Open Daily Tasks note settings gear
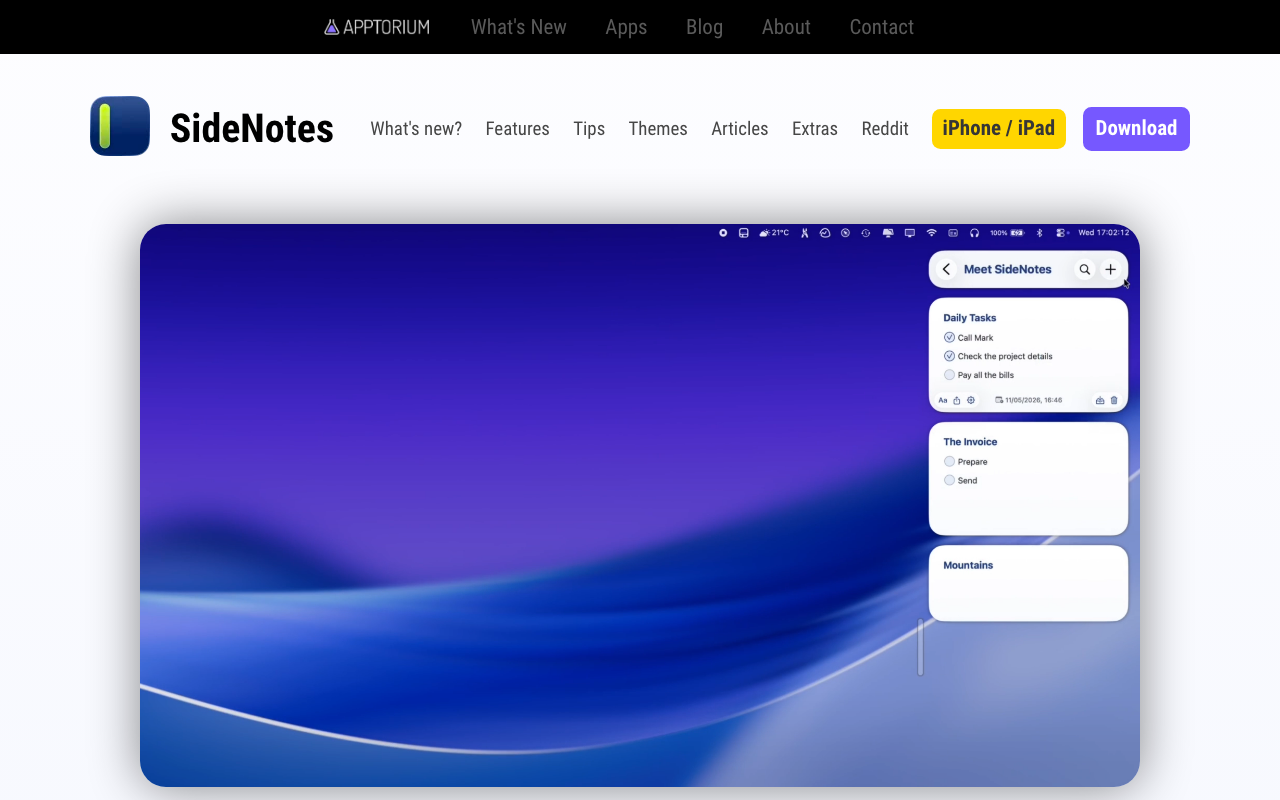Viewport: 1280px width, 800px height. pos(970,400)
